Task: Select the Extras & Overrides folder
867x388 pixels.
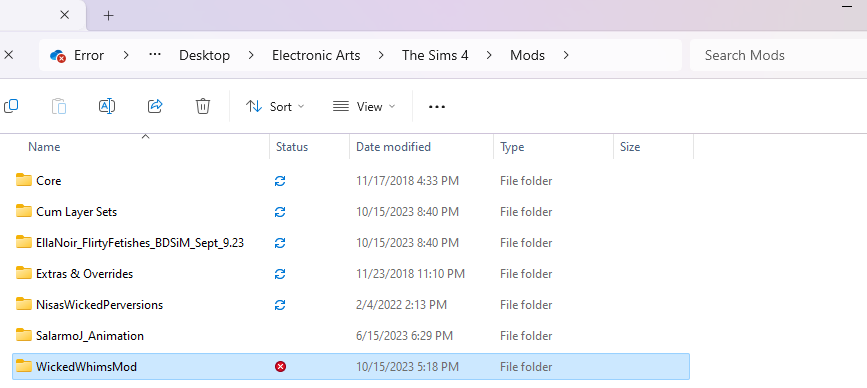Action: point(351,274)
